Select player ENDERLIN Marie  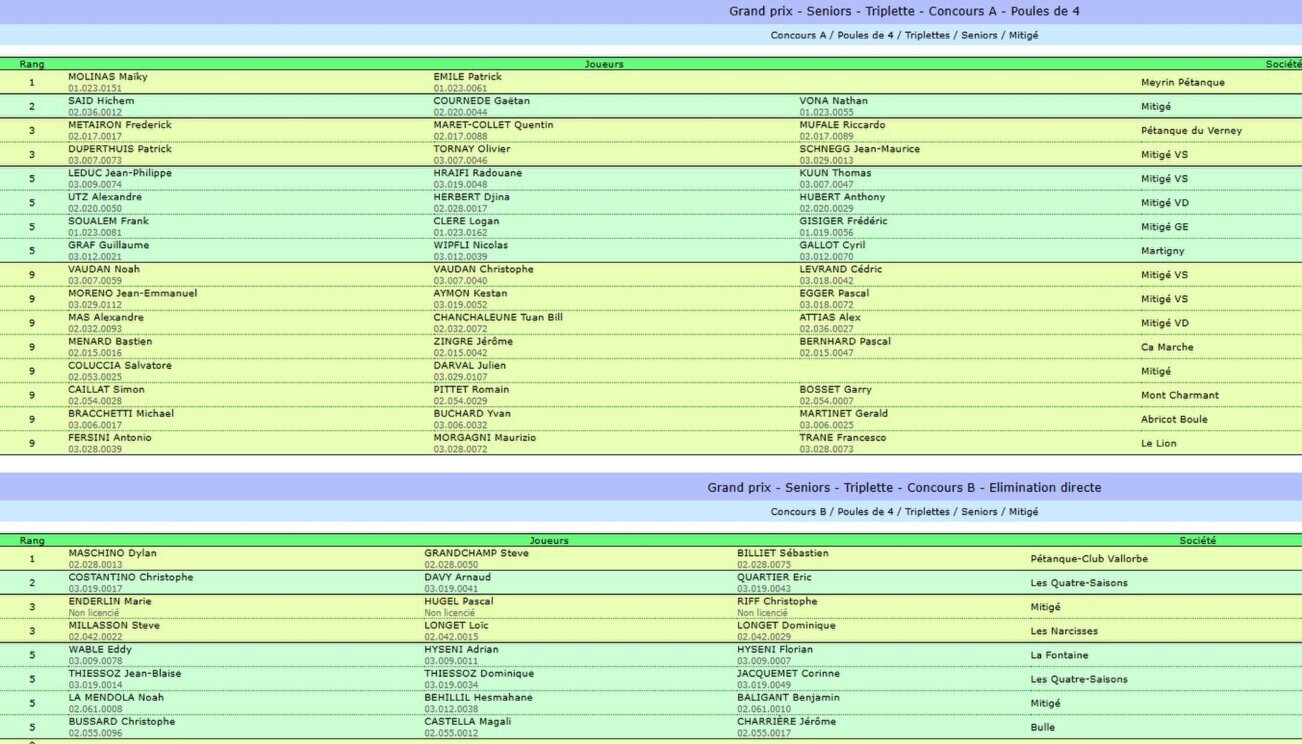tap(110, 601)
